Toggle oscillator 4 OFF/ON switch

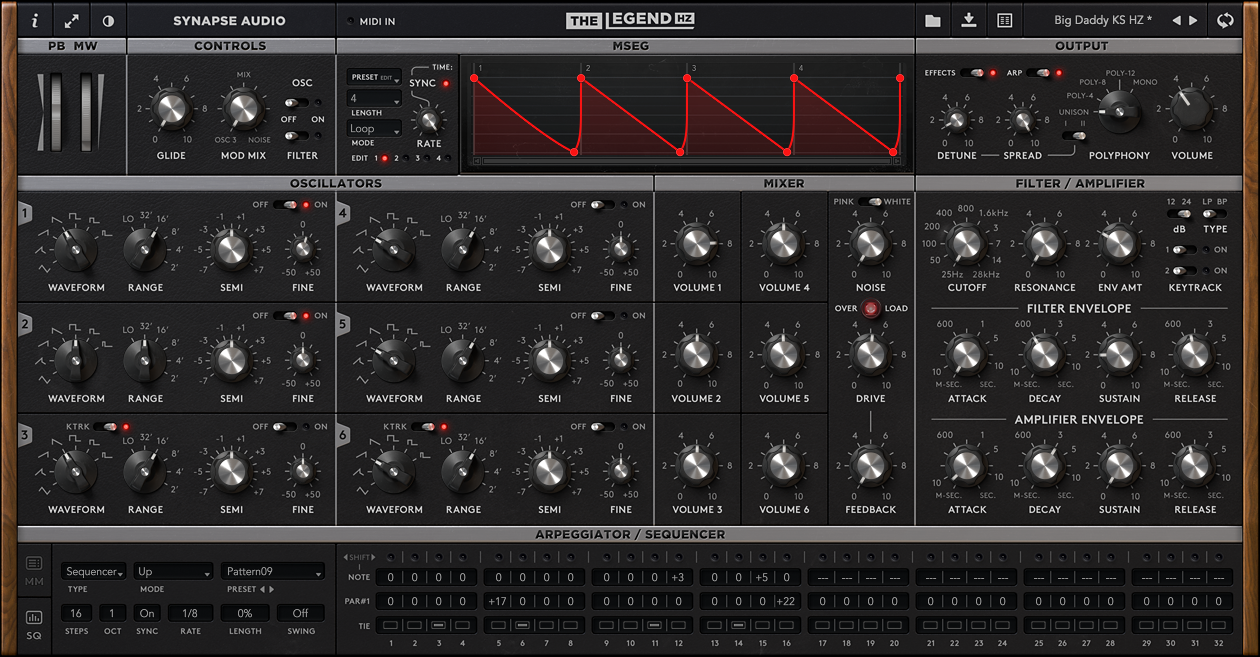(x=602, y=205)
